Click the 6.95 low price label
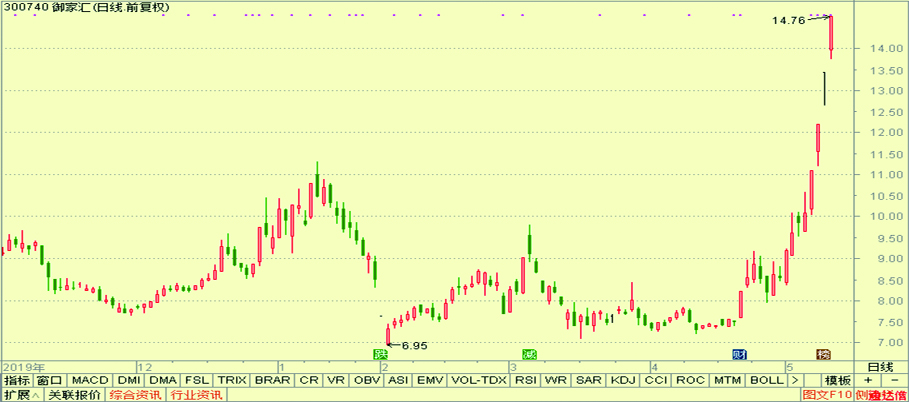909x402 pixels. tap(414, 346)
